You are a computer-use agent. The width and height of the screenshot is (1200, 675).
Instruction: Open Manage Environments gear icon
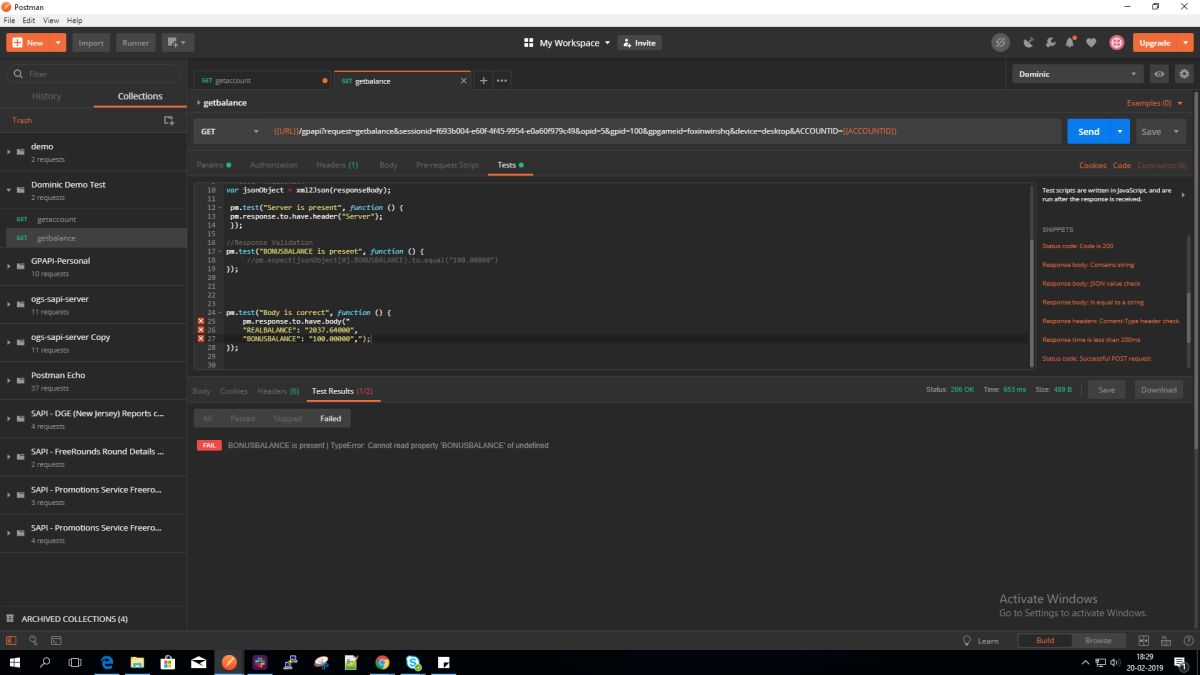click(1184, 74)
